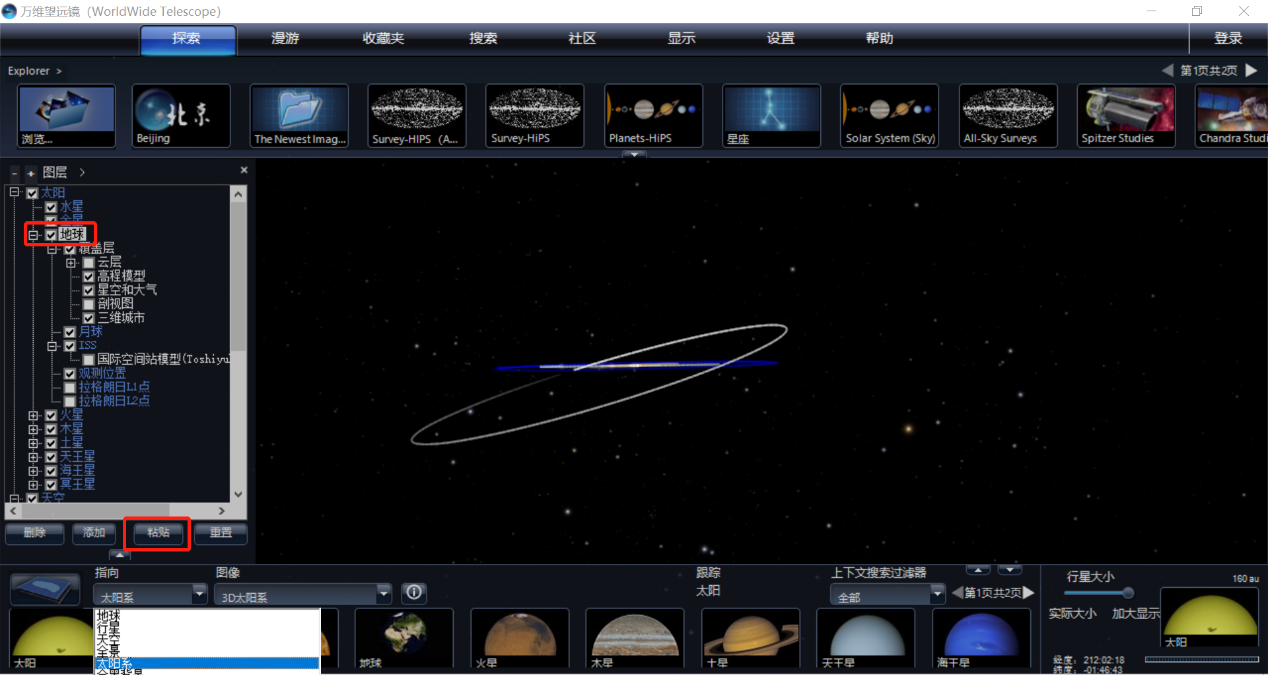Click the layer manager icon at bottom-left
This screenshot has width=1268, height=675.
click(x=45, y=589)
